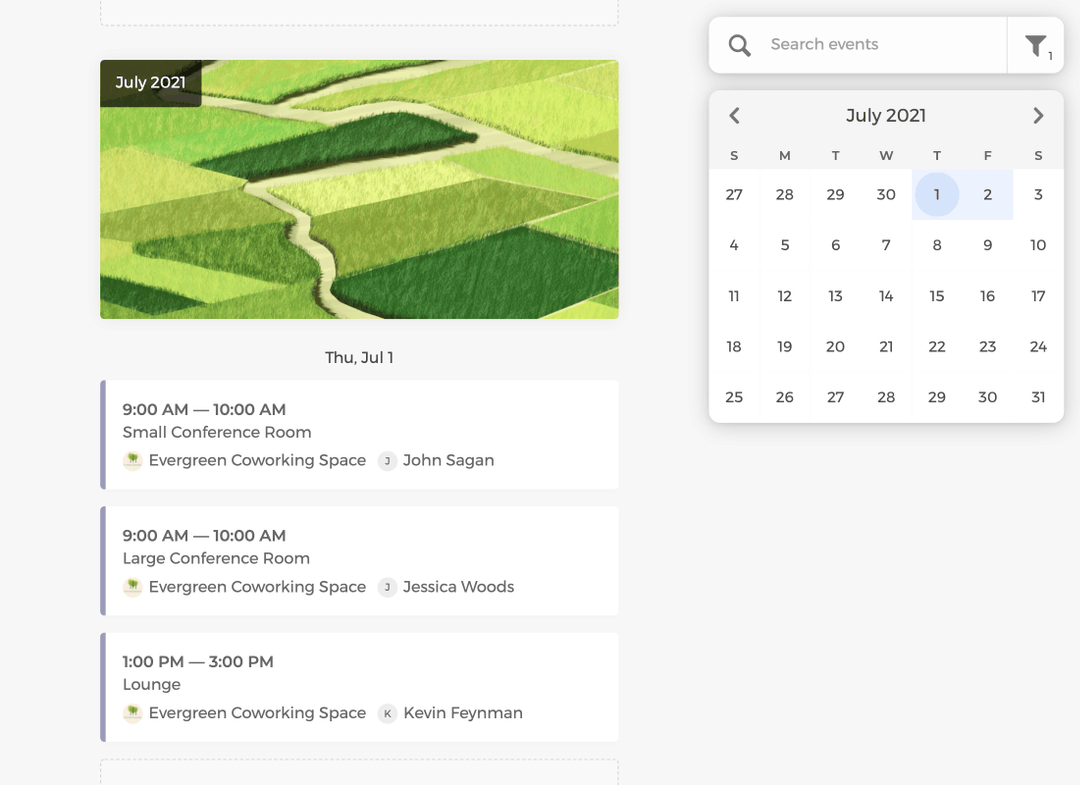This screenshot has width=1080, height=785.
Task: Click the search magnifying glass icon
Action: point(739,44)
